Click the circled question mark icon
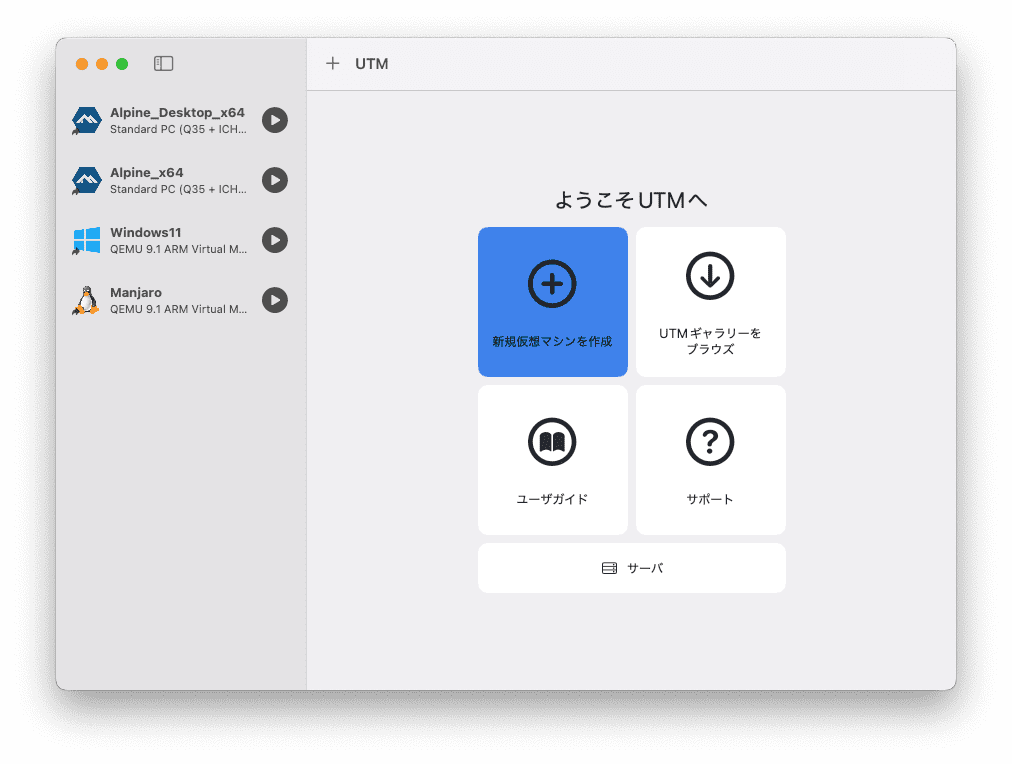This screenshot has height=764, width=1012. [710, 442]
